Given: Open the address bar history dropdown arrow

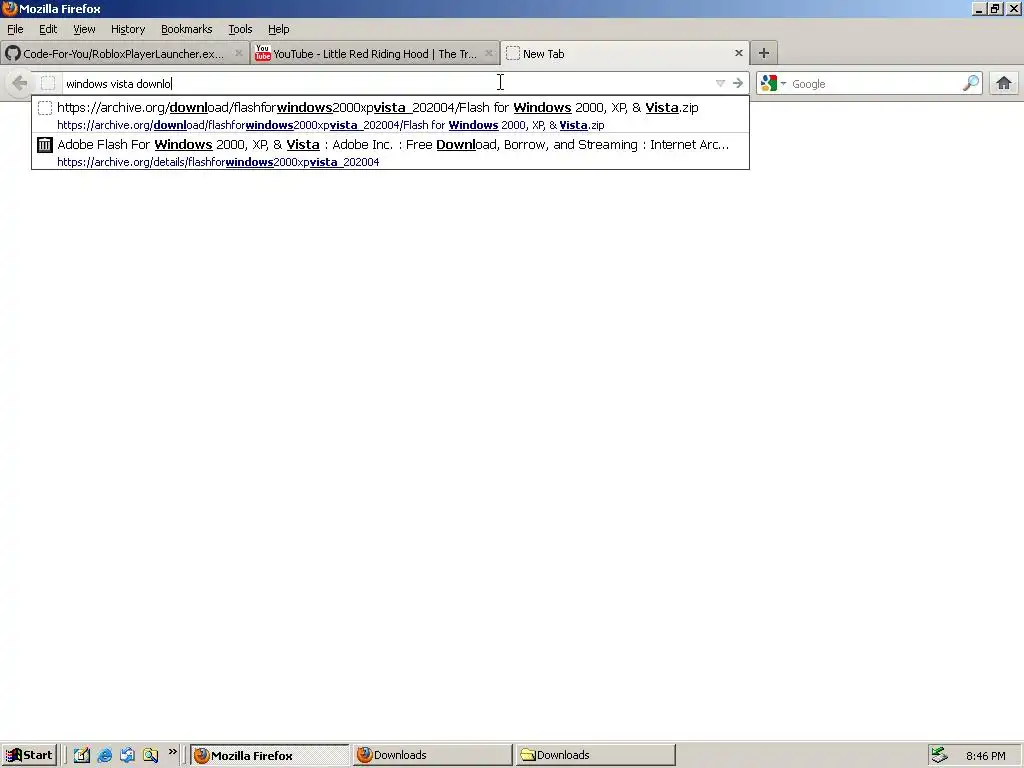Looking at the screenshot, I should pyautogui.click(x=720, y=83).
